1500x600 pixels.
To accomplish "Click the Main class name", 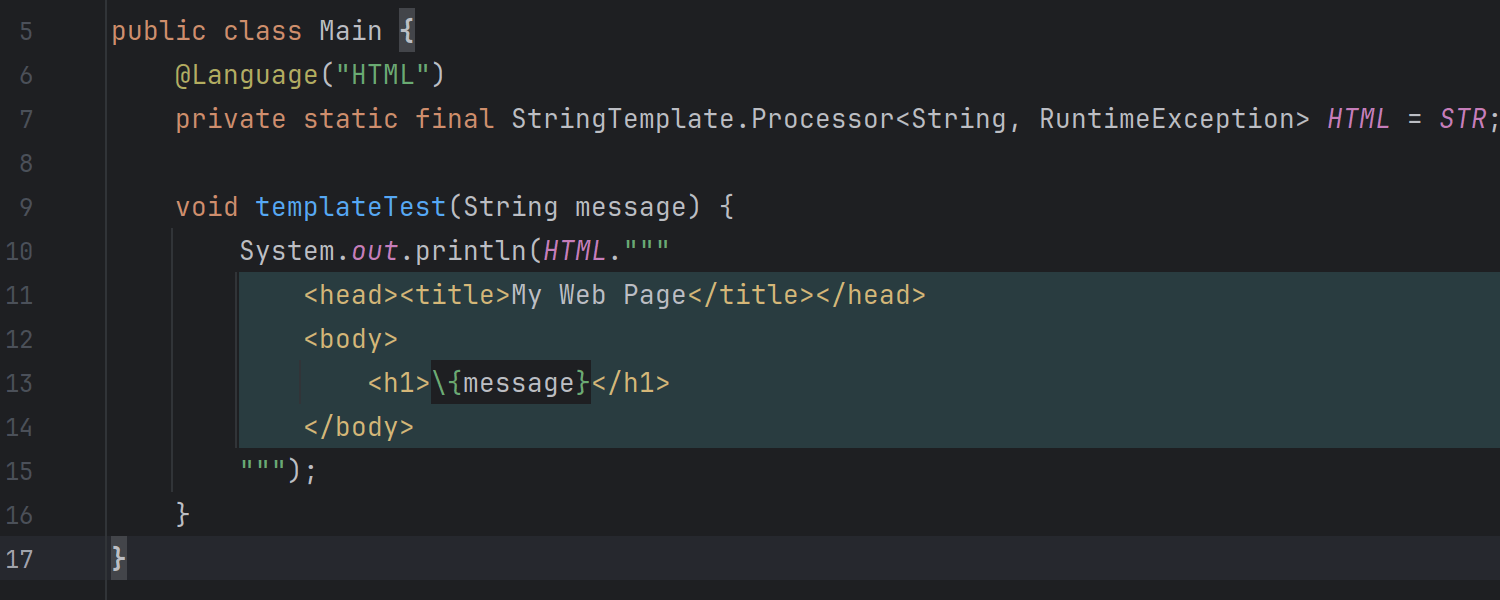I will (350, 31).
